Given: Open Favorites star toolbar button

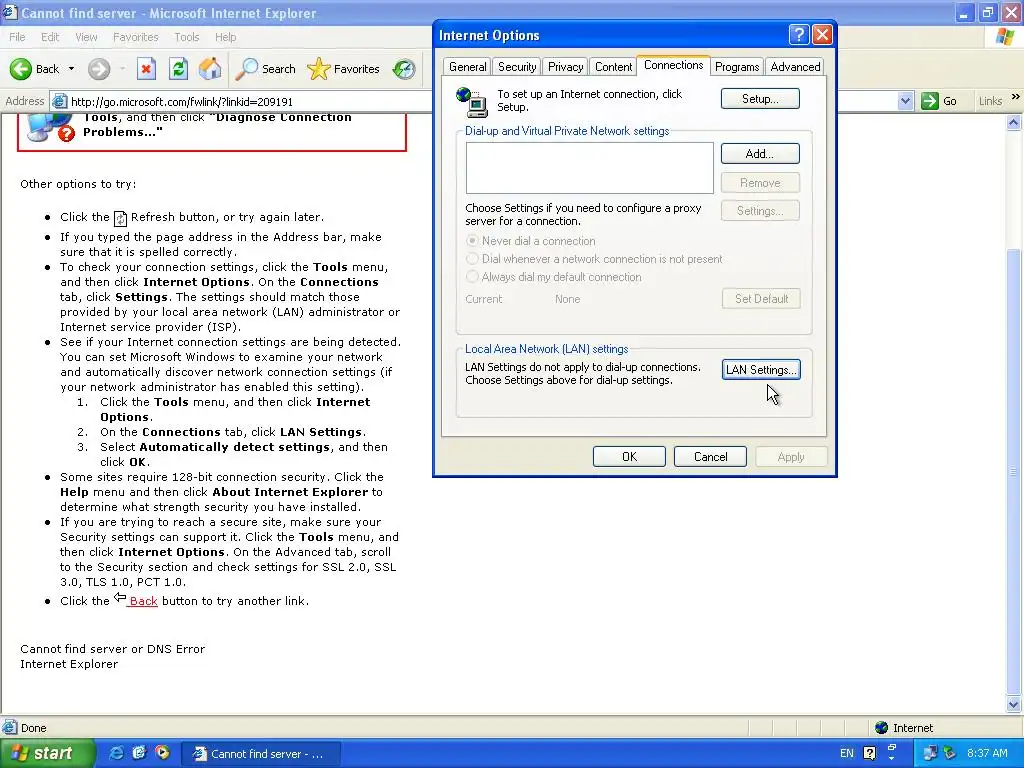Looking at the screenshot, I should pyautogui.click(x=344, y=69).
